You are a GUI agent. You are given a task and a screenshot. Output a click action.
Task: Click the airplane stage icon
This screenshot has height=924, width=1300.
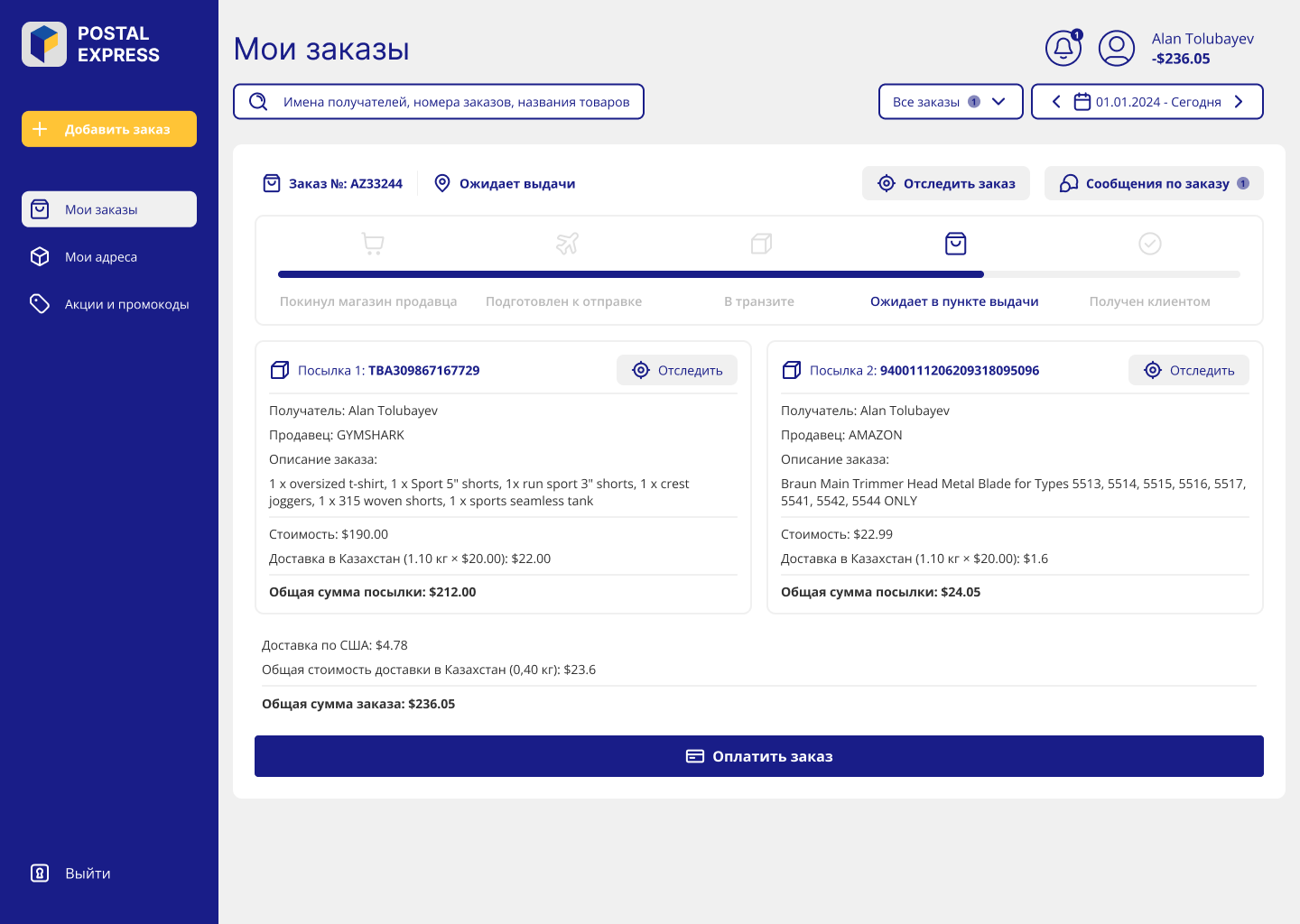point(567,244)
